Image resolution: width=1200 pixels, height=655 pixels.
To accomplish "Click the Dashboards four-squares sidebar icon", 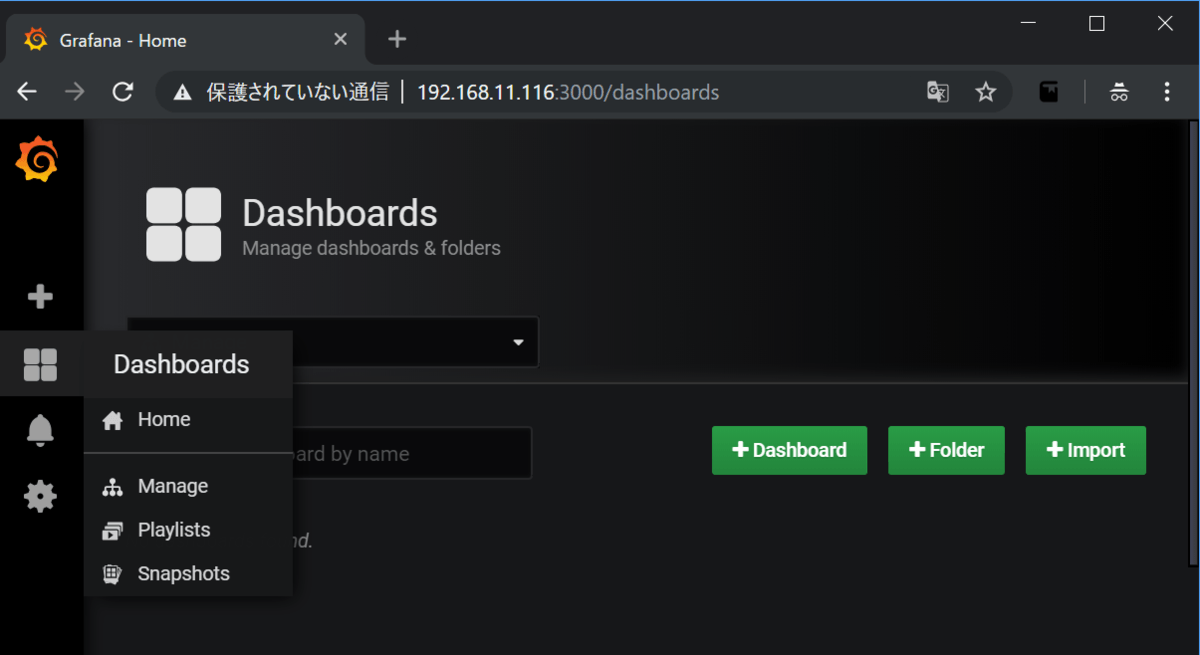I will [40, 365].
